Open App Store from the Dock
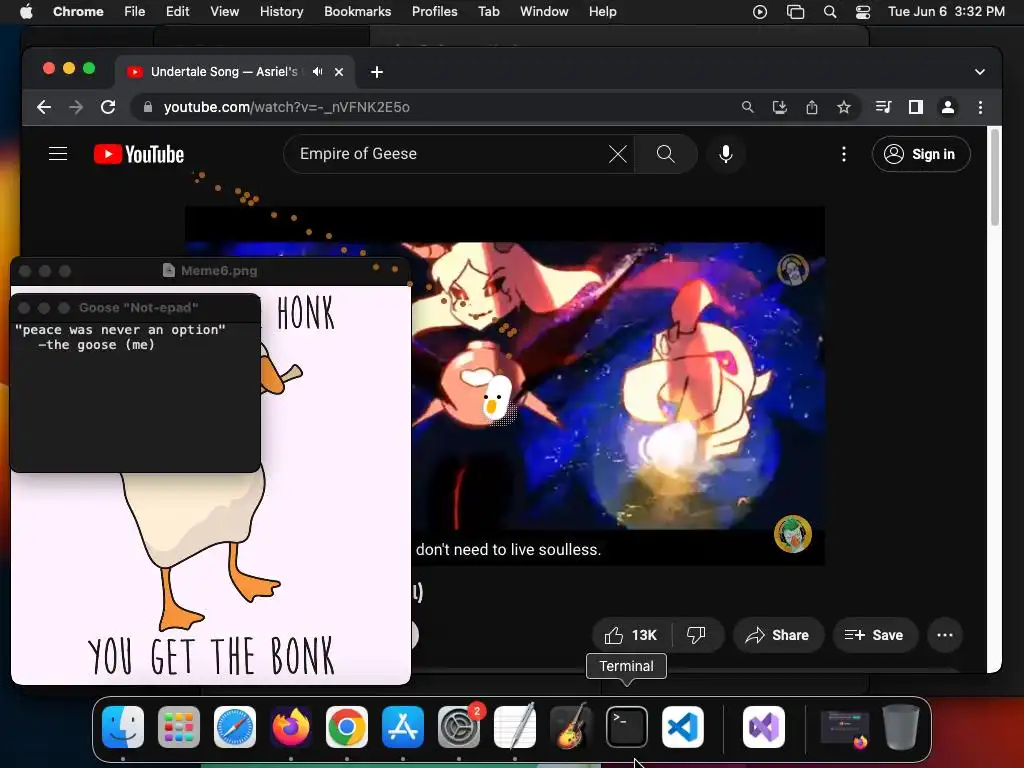This screenshot has height=768, width=1024. click(403, 727)
